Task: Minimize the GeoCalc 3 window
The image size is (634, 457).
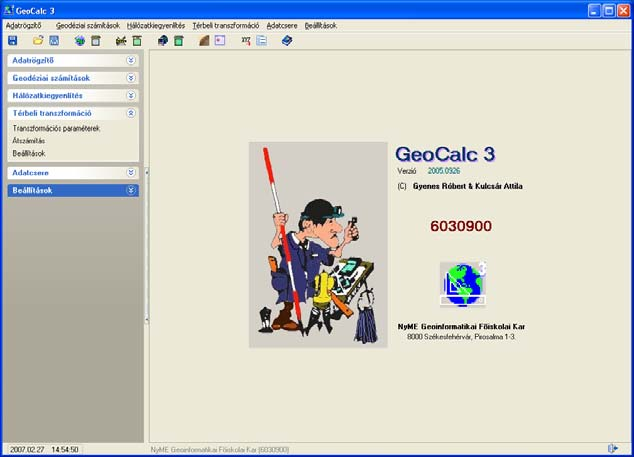Action: click(594, 11)
